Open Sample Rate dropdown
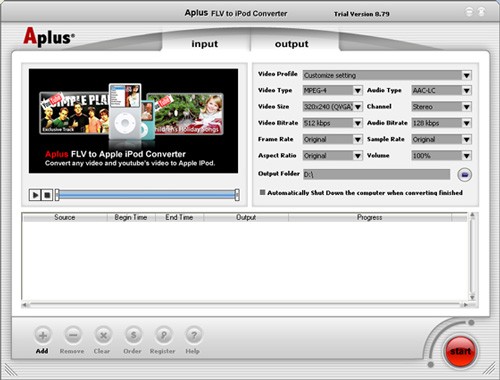This screenshot has width=500, height=380. click(x=441, y=139)
